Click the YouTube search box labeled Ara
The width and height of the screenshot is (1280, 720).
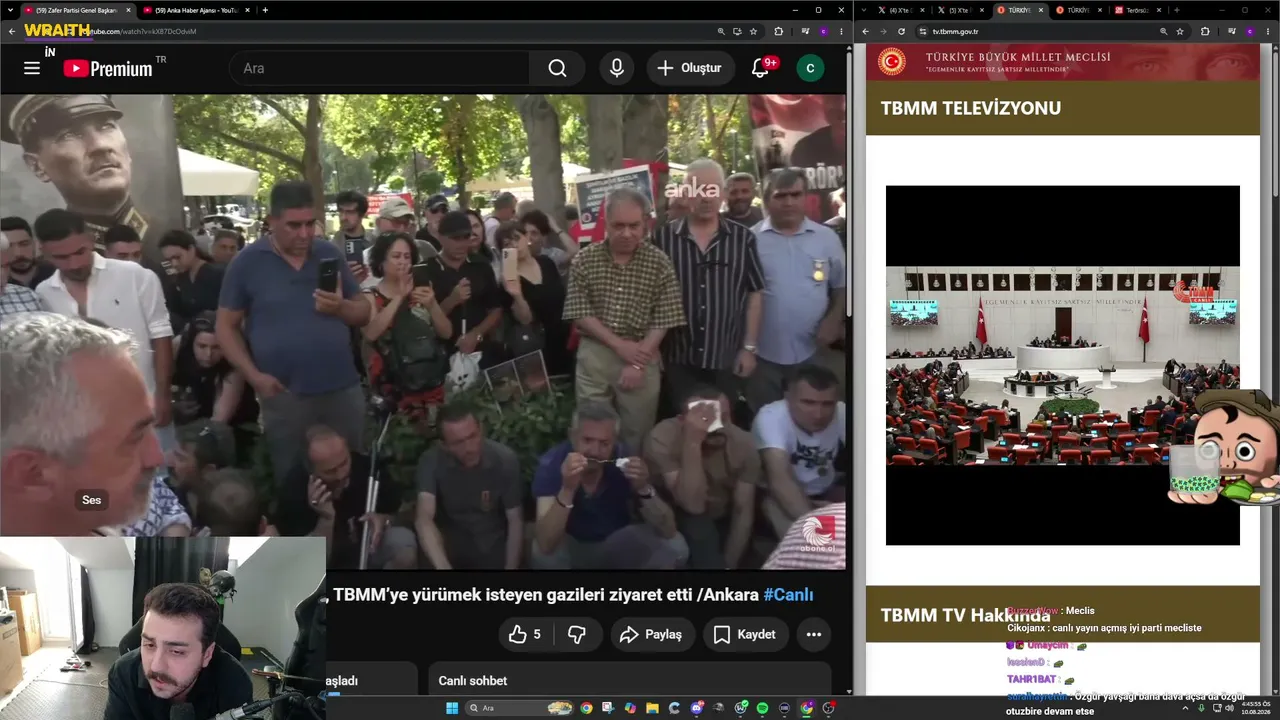tap(380, 68)
